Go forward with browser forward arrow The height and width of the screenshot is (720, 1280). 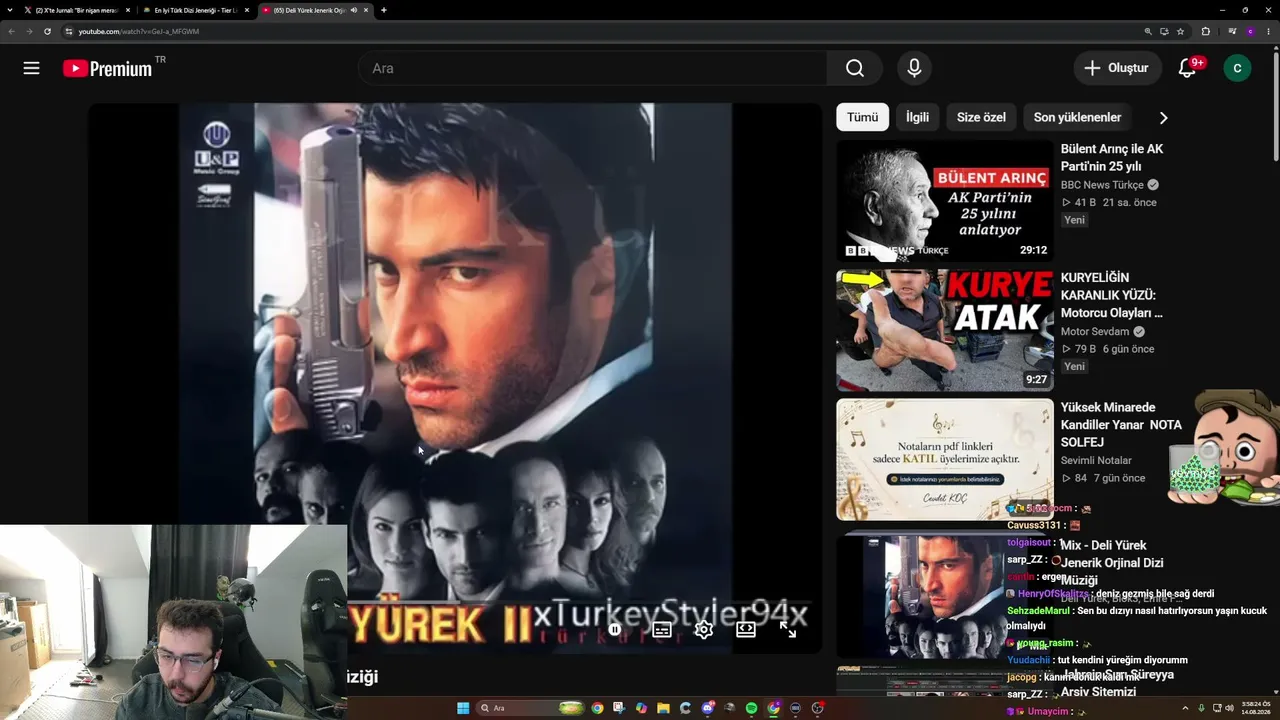pos(29,31)
